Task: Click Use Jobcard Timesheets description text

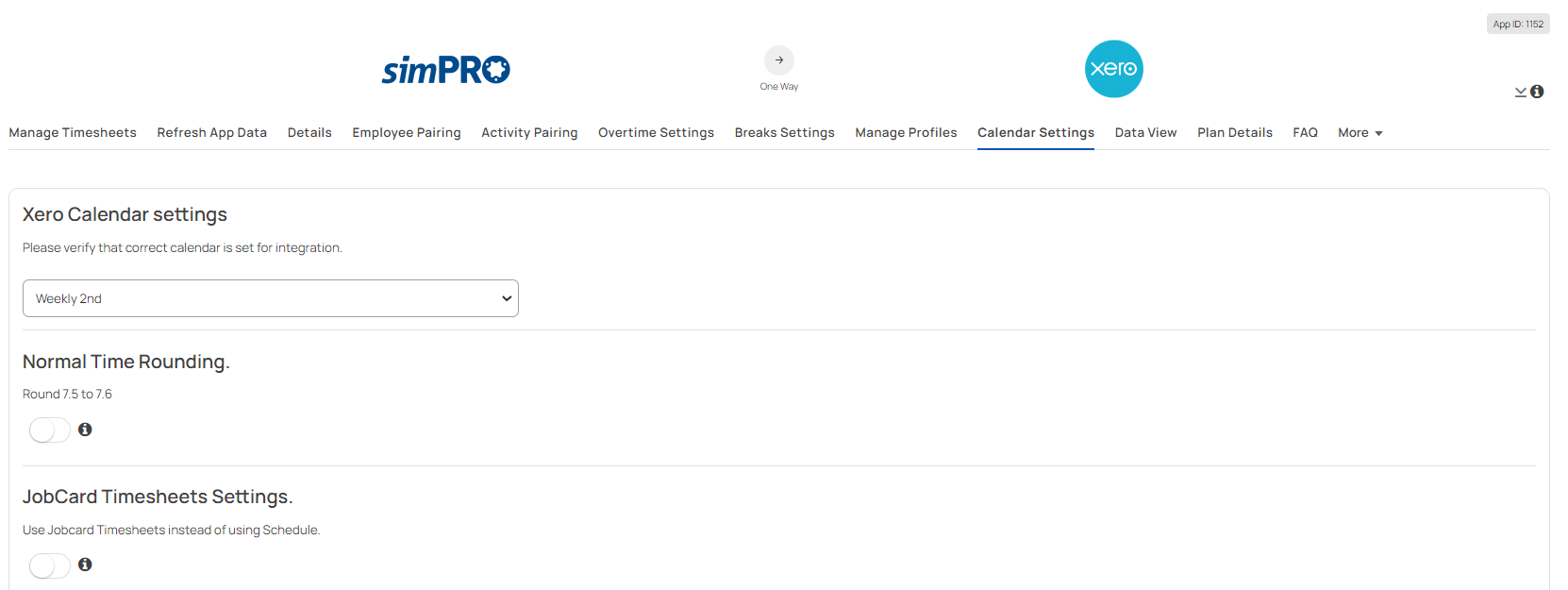Action: (172, 531)
